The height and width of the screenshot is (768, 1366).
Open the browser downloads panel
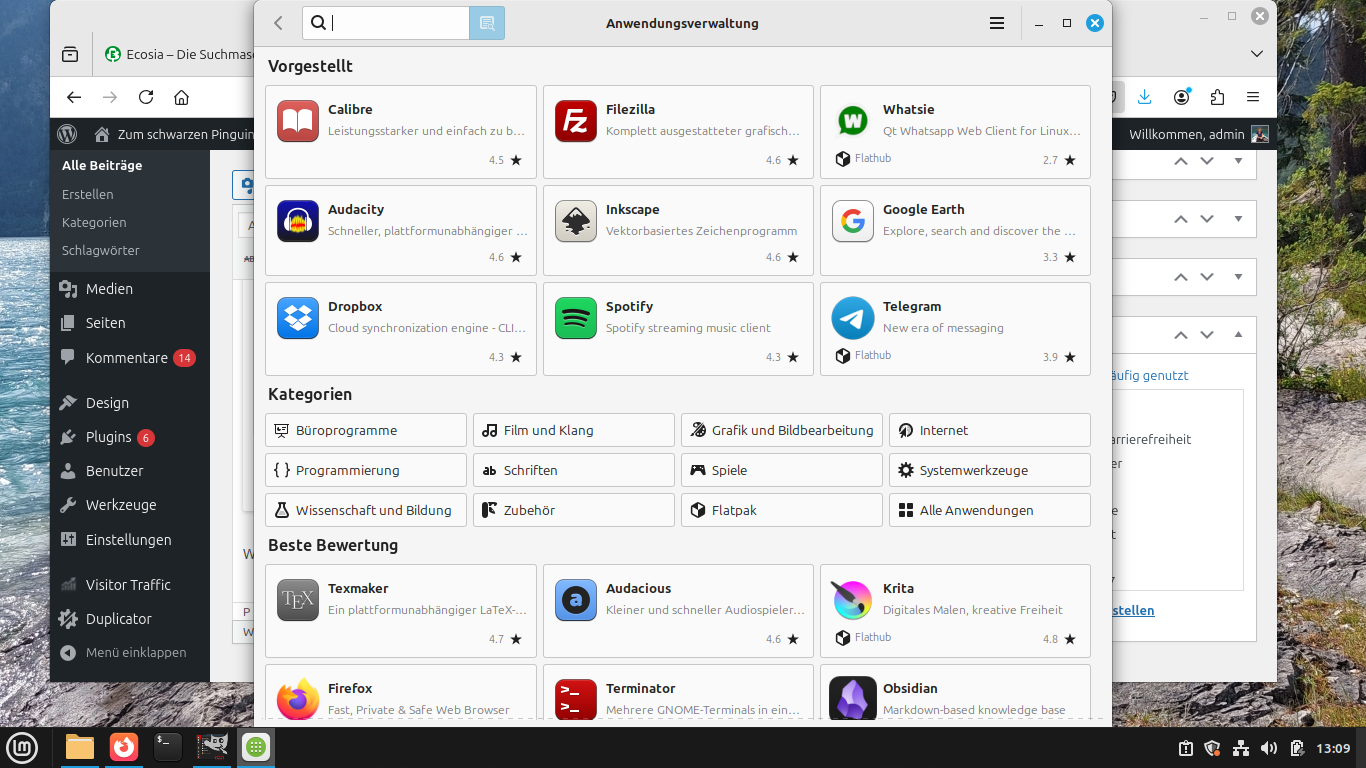1145,97
